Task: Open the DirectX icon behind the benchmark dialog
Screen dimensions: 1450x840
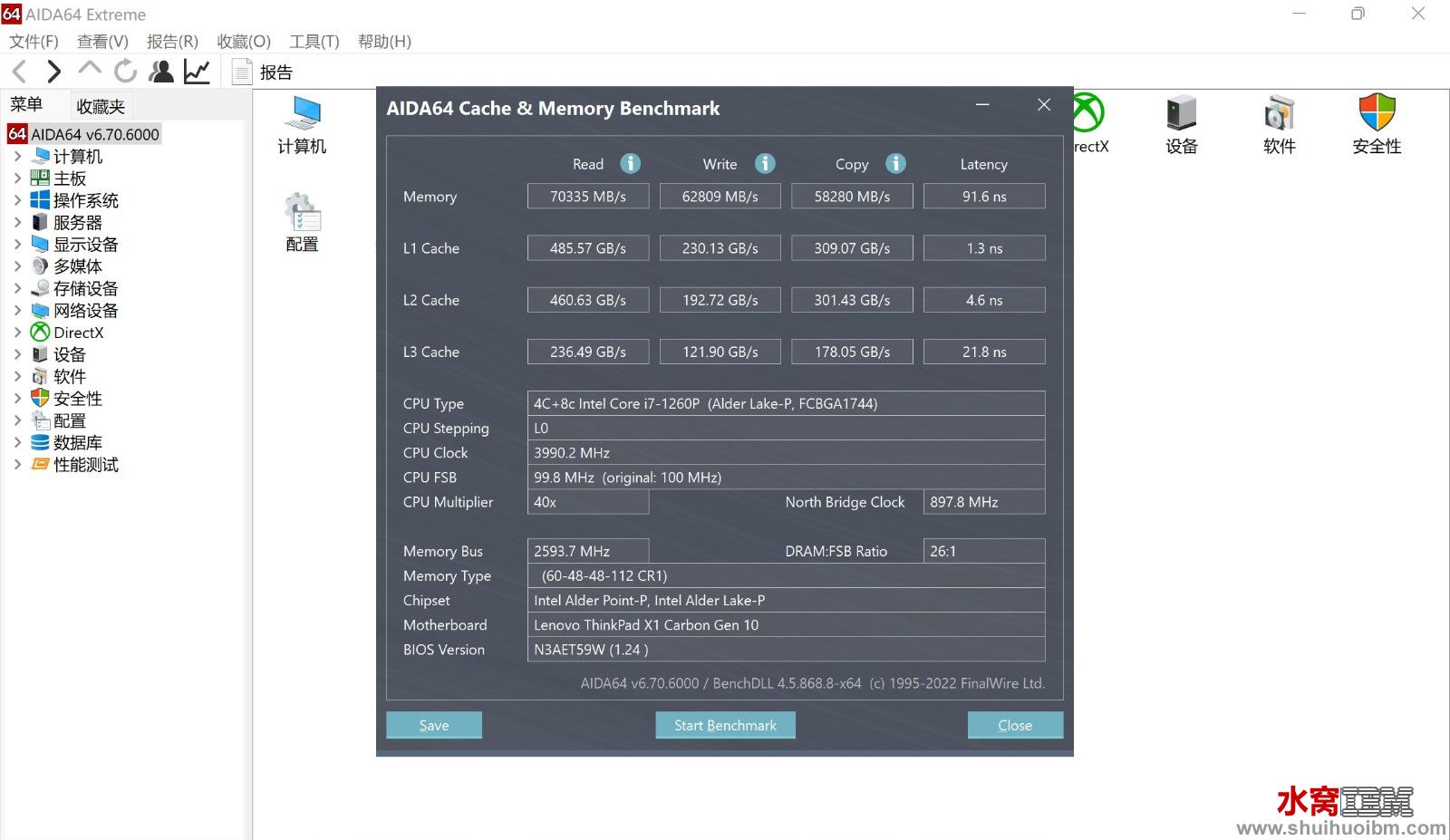Action: [x=1089, y=125]
